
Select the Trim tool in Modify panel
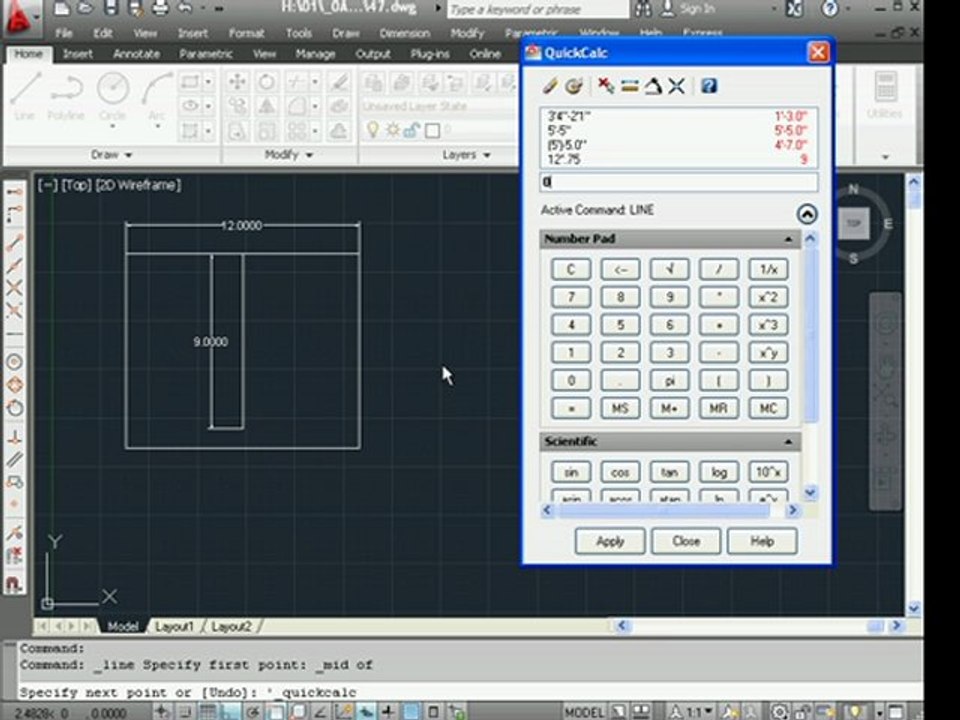(x=296, y=81)
